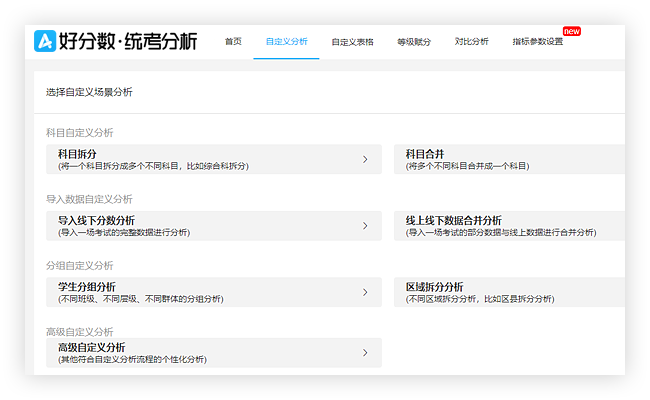Choose 高级自定义分析 option
The width and height of the screenshot is (650, 400).
(x=200, y=352)
